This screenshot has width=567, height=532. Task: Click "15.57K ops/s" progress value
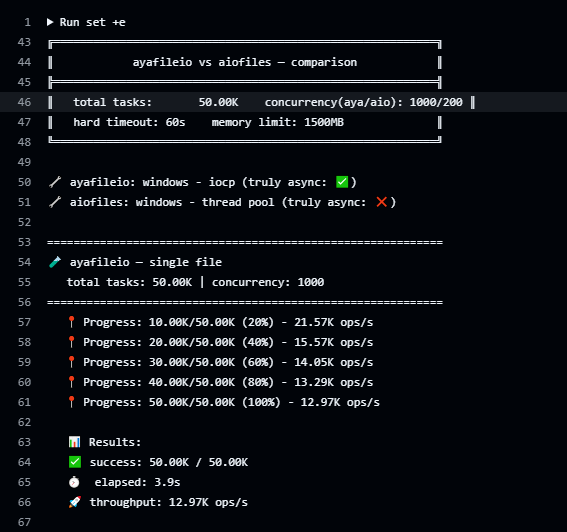click(333, 342)
